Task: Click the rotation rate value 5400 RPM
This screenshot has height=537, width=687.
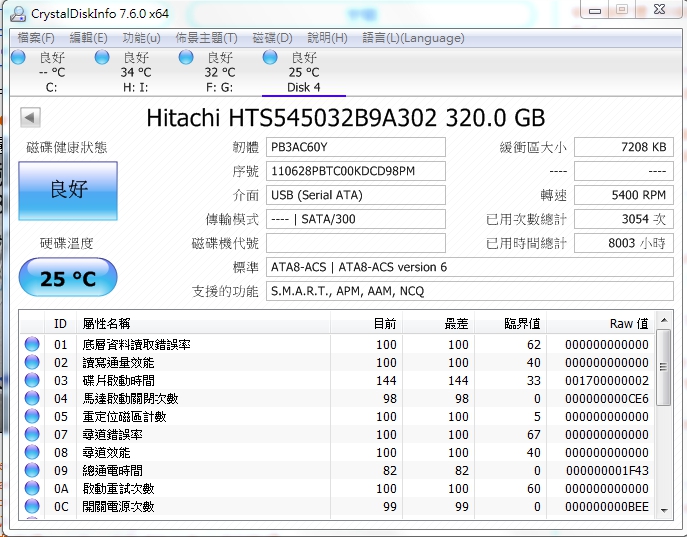Action: coord(624,195)
